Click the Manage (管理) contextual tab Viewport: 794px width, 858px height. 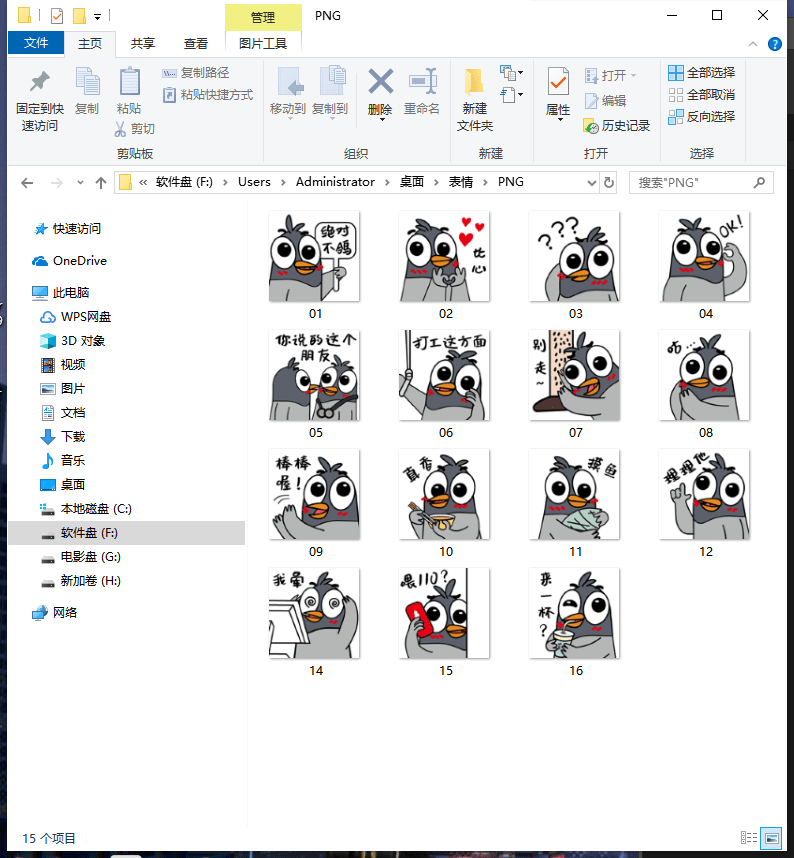[263, 17]
